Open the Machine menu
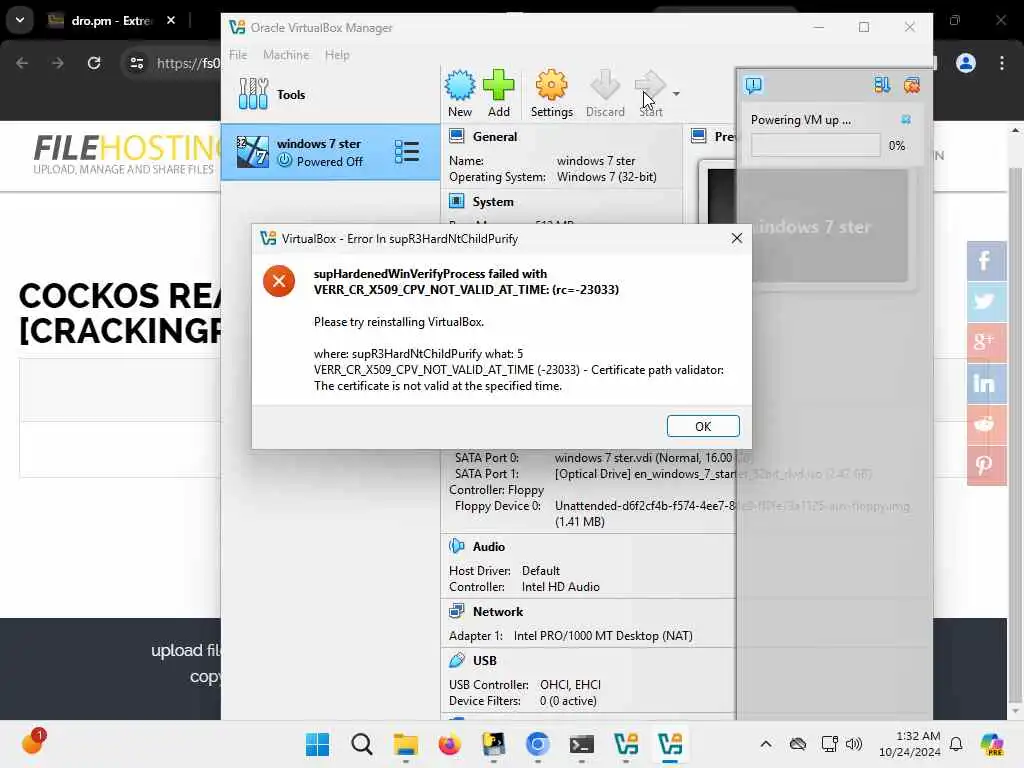Image resolution: width=1024 pixels, height=768 pixels. 286,55
